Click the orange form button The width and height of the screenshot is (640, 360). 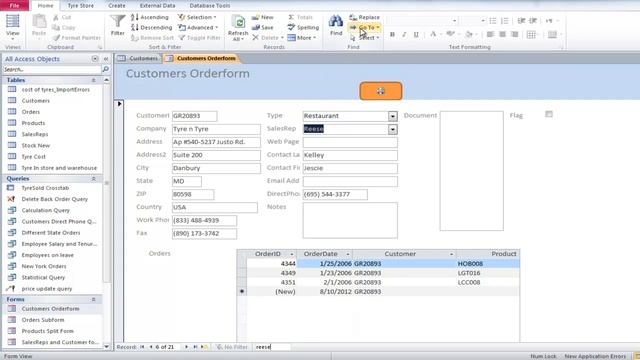click(380, 91)
